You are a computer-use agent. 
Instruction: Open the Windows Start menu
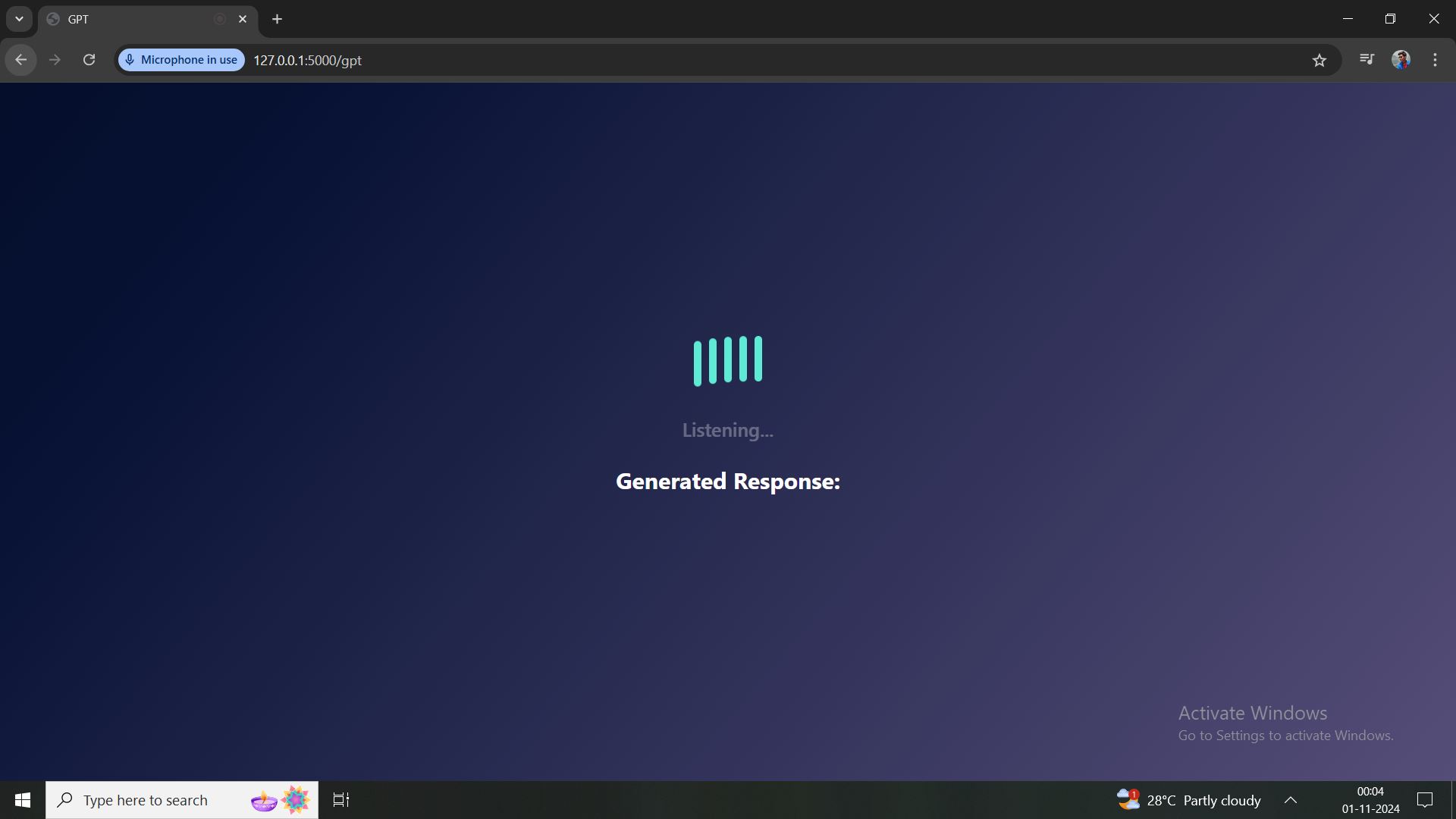point(23,800)
